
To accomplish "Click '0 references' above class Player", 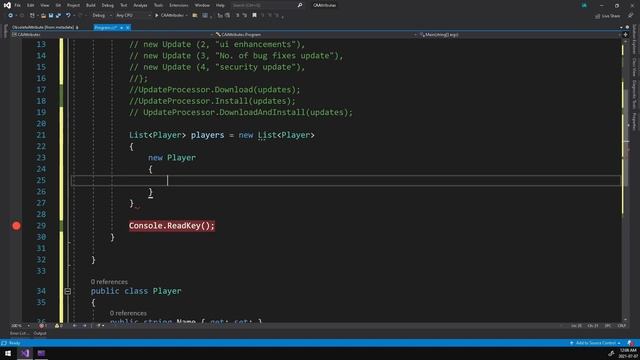I will [109, 282].
